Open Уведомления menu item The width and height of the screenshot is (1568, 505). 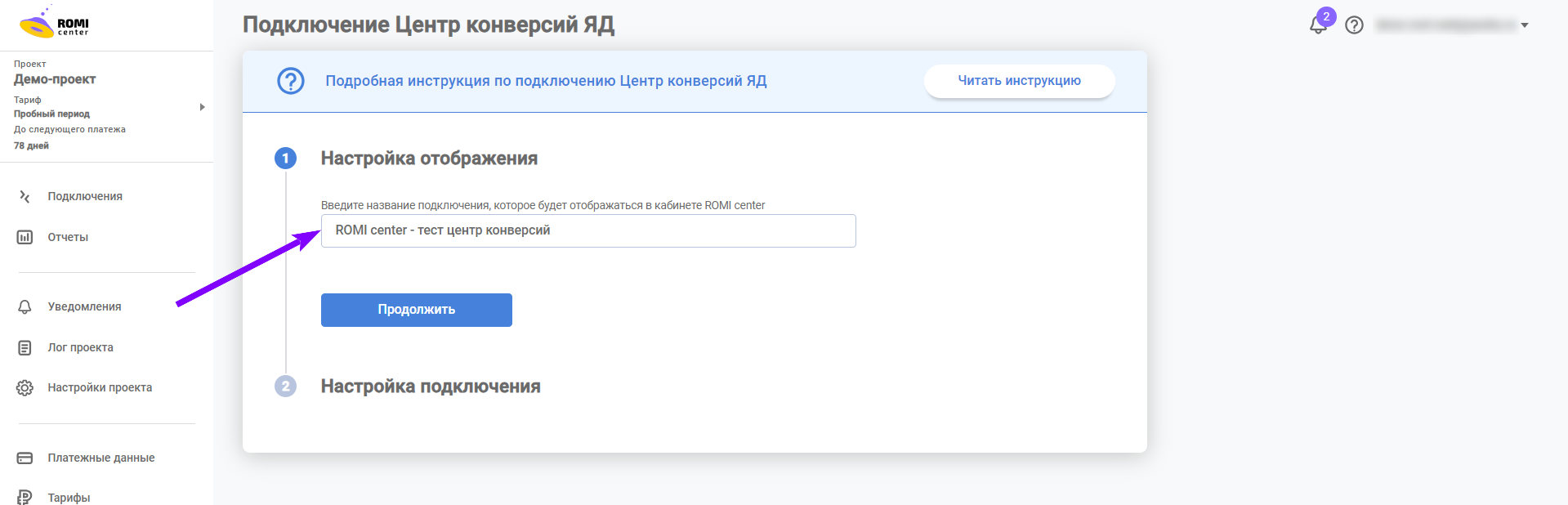pos(84,306)
